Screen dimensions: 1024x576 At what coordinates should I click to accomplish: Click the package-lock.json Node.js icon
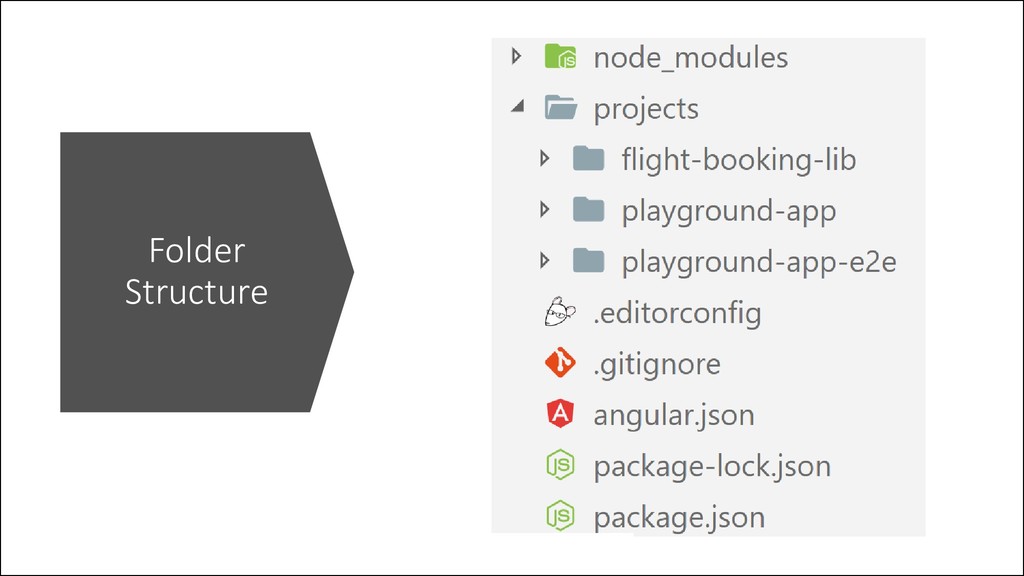pyautogui.click(x=560, y=465)
